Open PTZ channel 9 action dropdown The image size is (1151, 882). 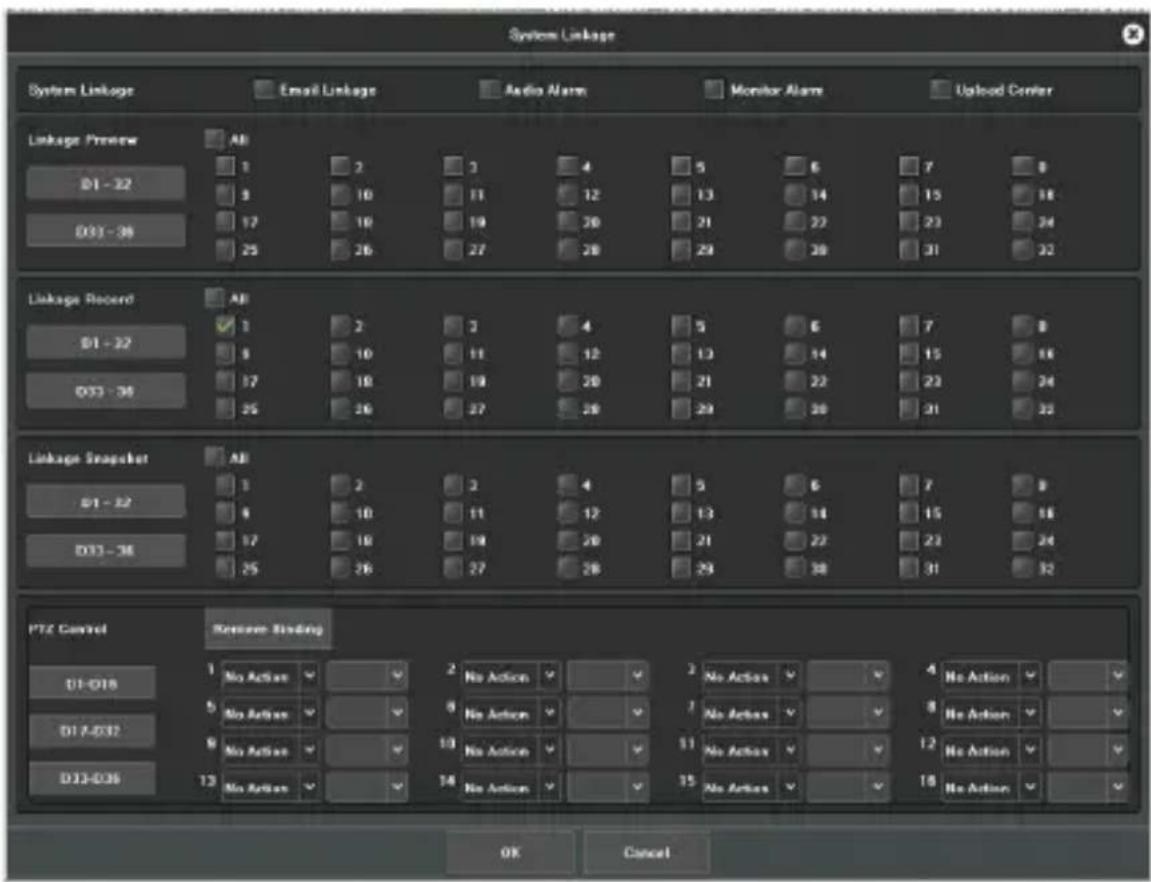pos(269,751)
